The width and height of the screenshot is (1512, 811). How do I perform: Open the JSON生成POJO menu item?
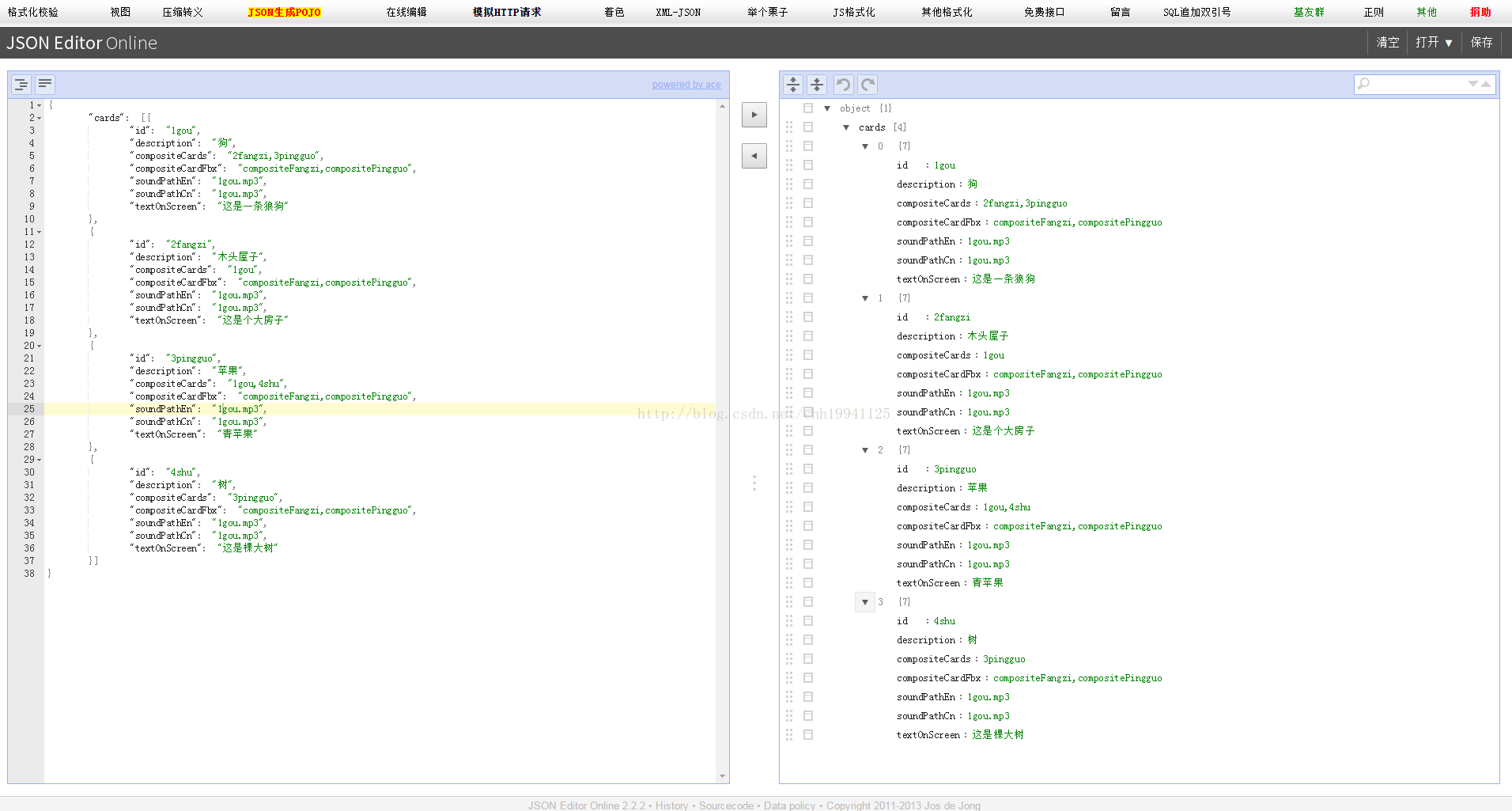pos(284,12)
